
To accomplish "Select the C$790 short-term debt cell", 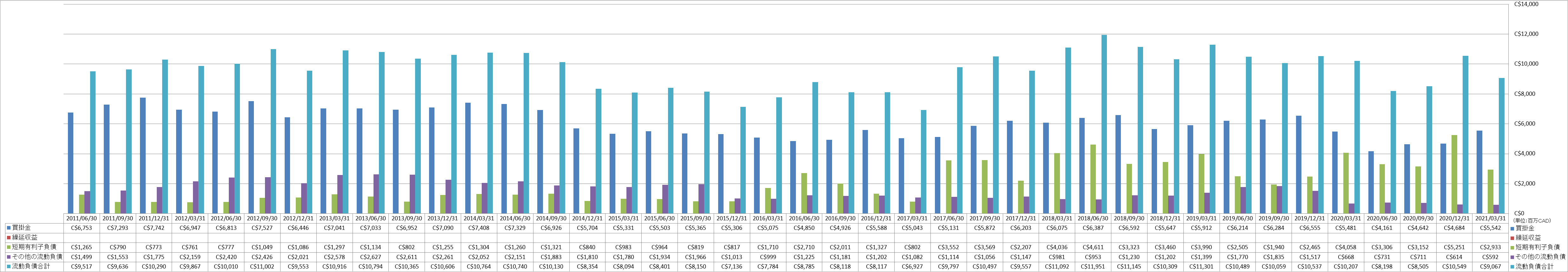I will point(118,247).
